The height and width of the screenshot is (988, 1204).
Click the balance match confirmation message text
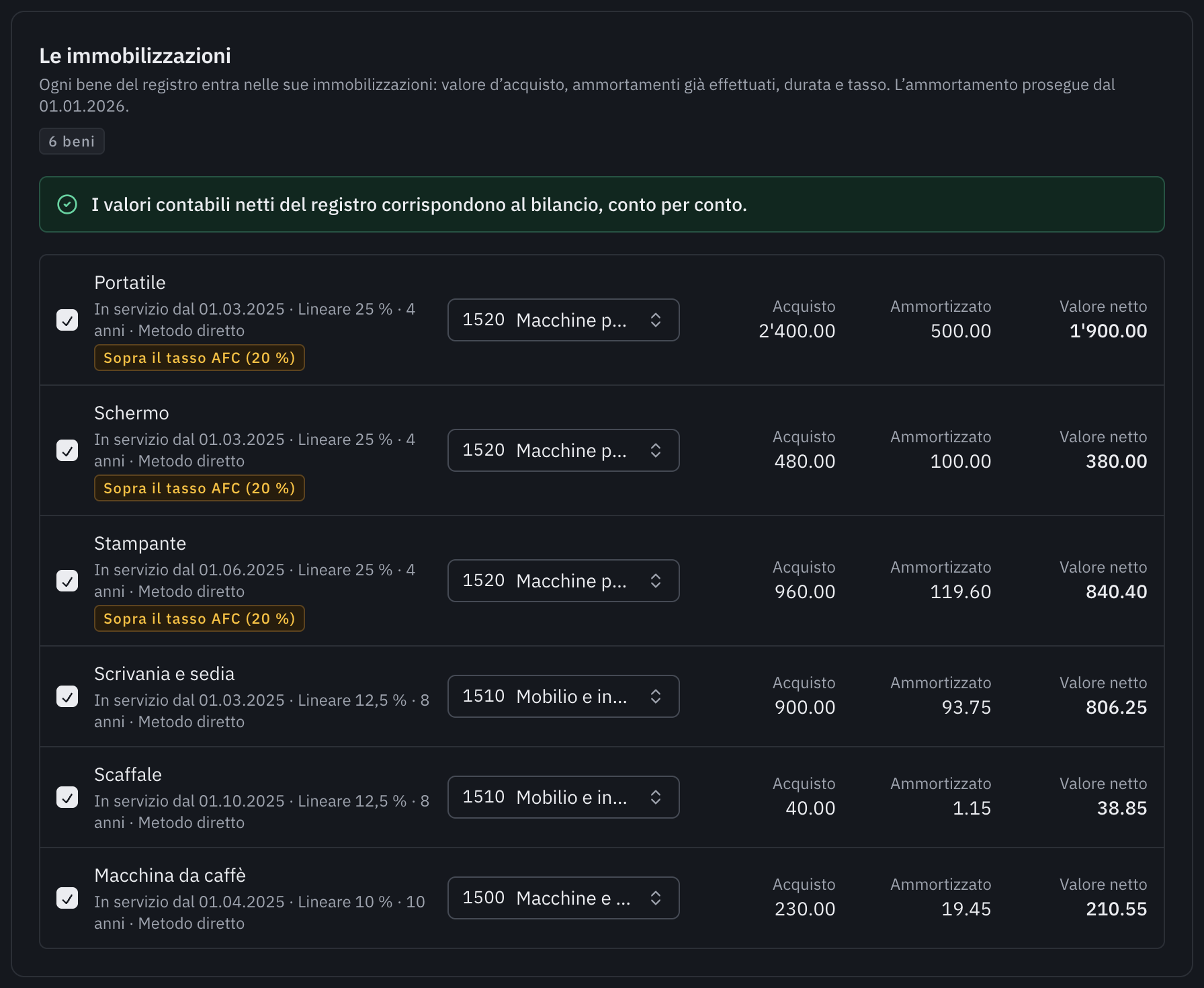(x=419, y=204)
